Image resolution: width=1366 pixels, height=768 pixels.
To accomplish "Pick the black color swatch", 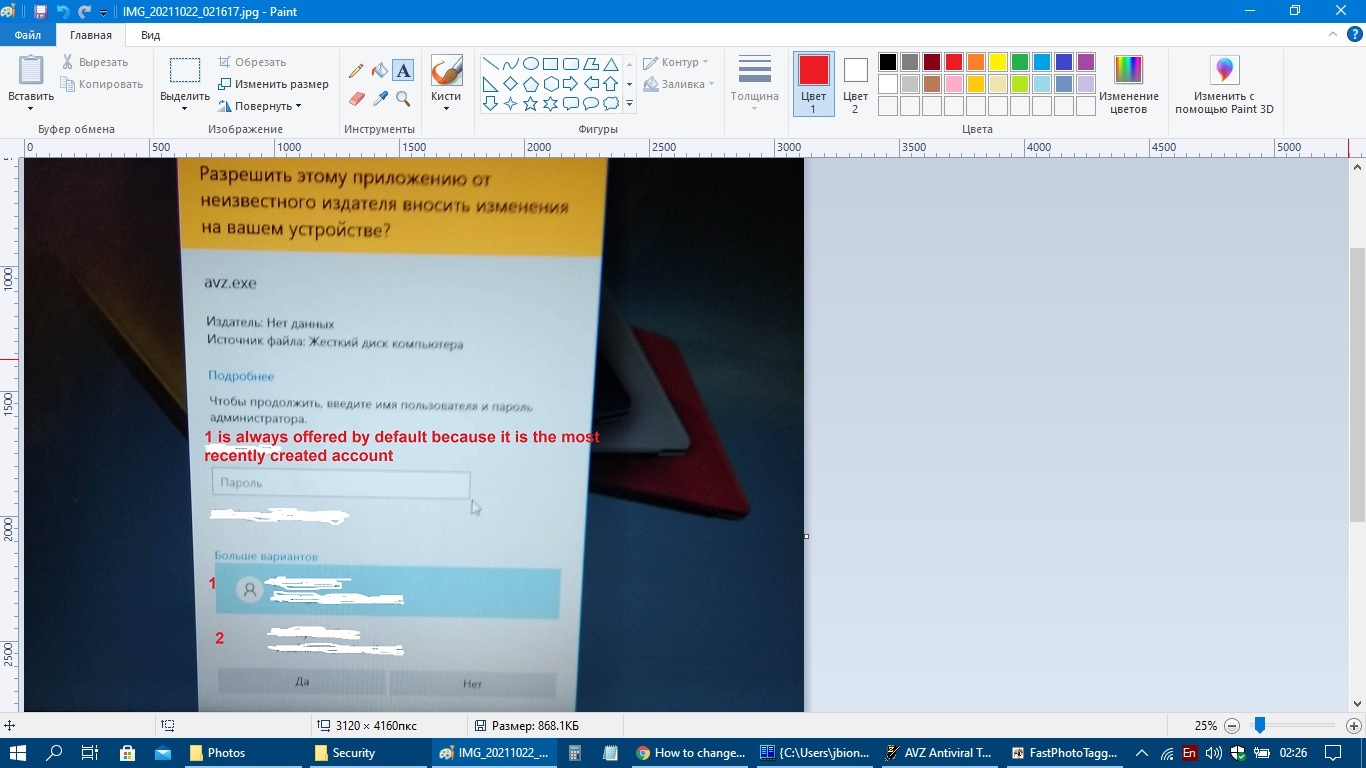I will click(888, 62).
